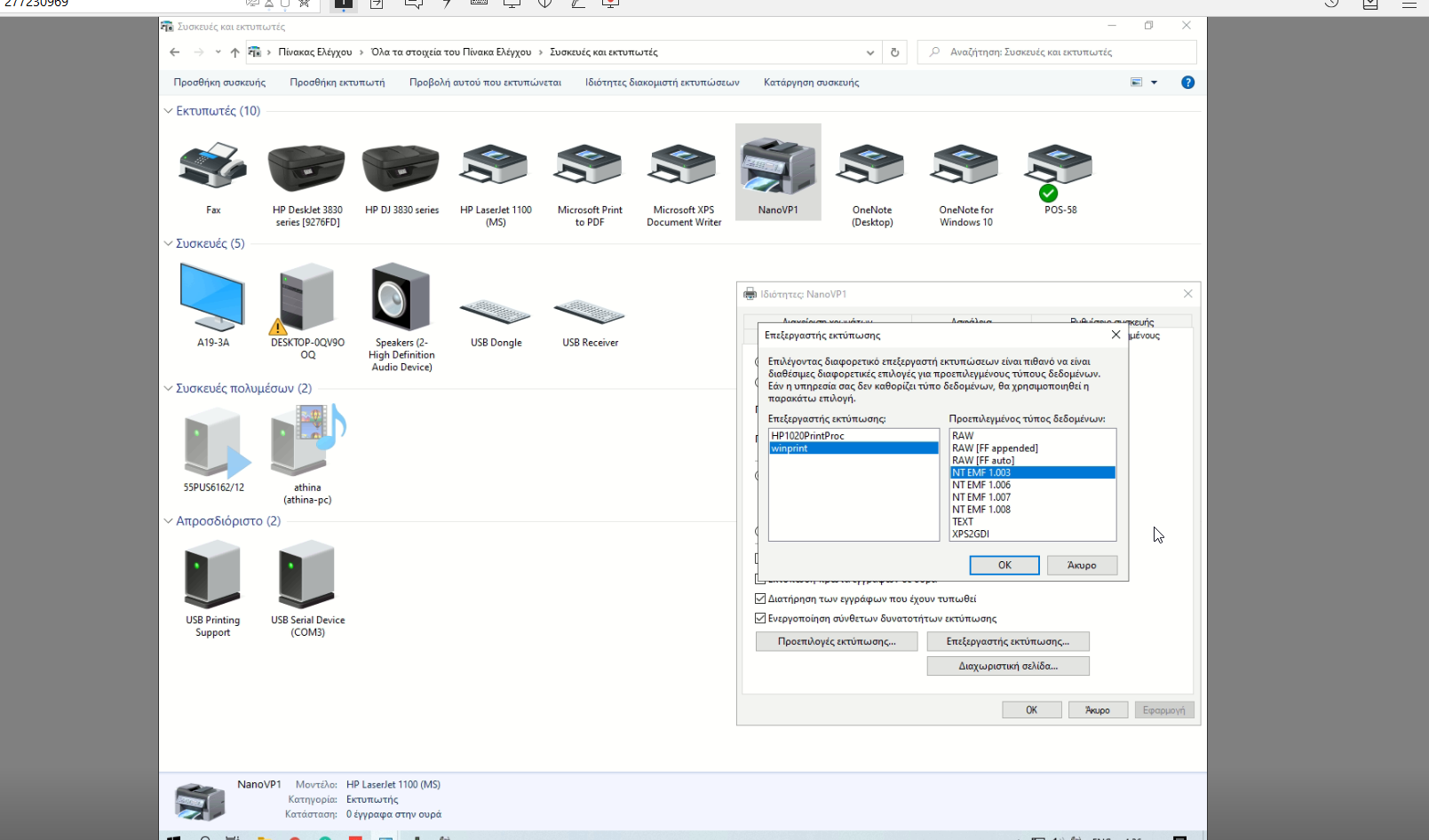1429x840 pixels.
Task: Select XPS2GDI data type
Action: pyautogui.click(x=1033, y=535)
